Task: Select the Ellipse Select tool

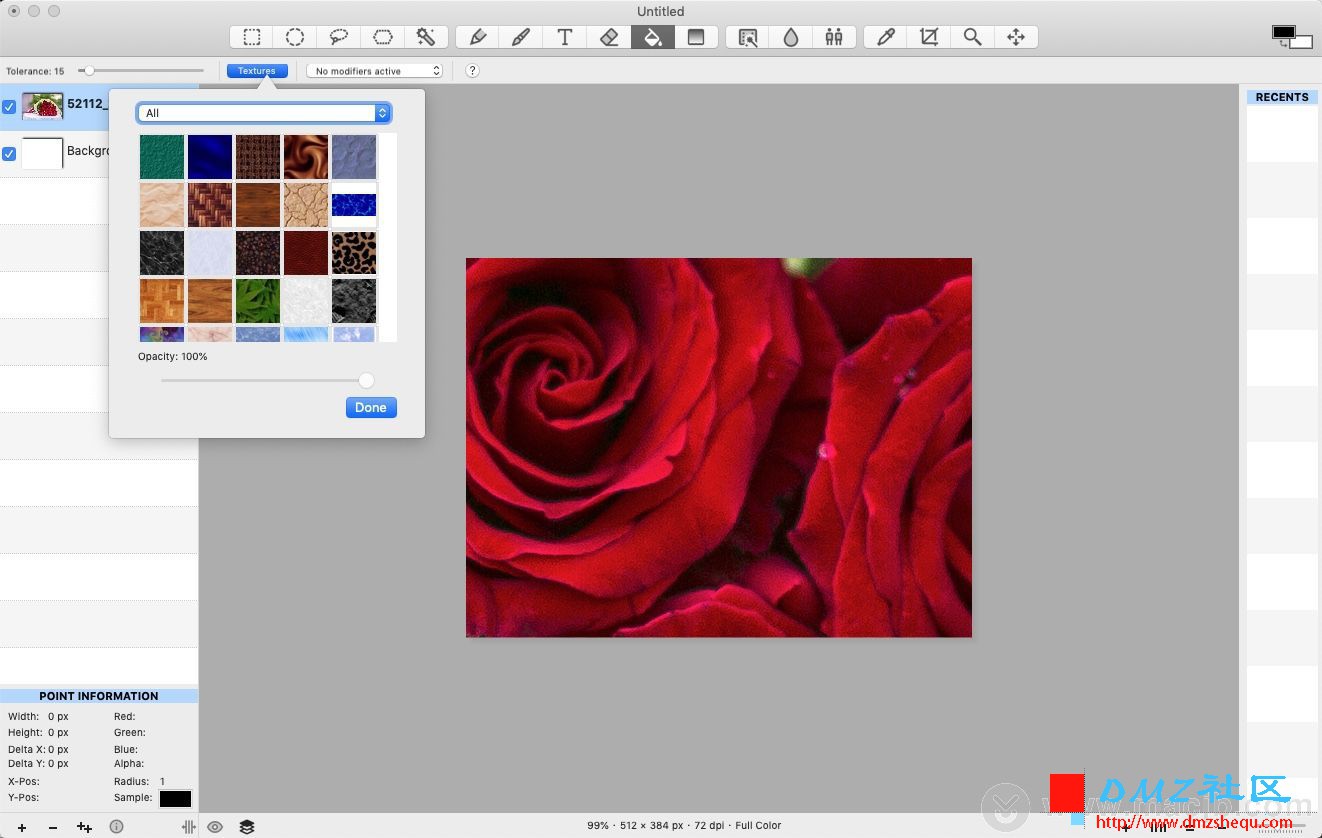Action: 295,37
